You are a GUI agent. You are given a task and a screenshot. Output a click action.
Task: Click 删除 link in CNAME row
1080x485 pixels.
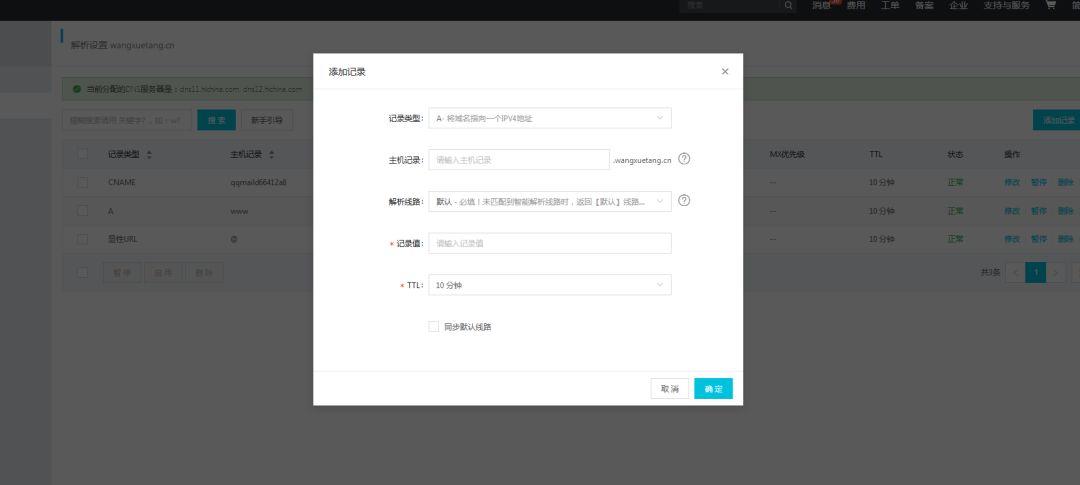pyautogui.click(x=1066, y=183)
